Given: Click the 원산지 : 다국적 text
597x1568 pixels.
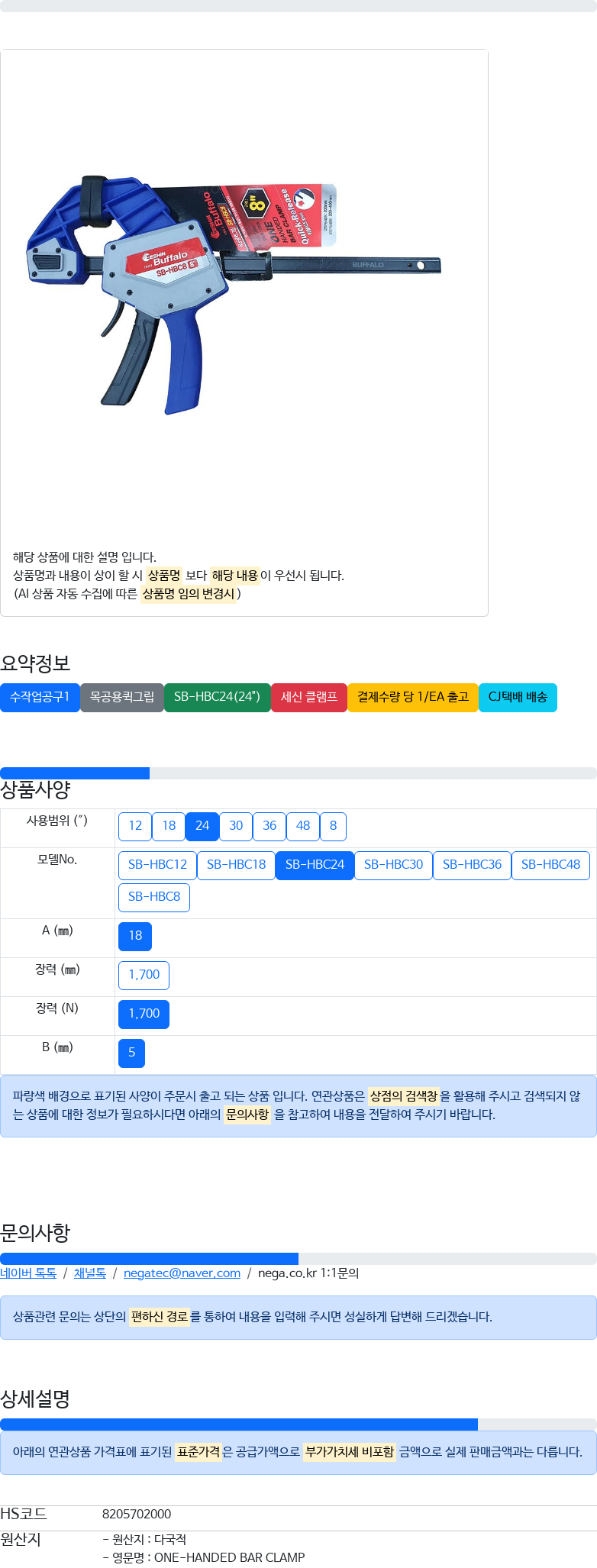Looking at the screenshot, I should coord(144,1540).
